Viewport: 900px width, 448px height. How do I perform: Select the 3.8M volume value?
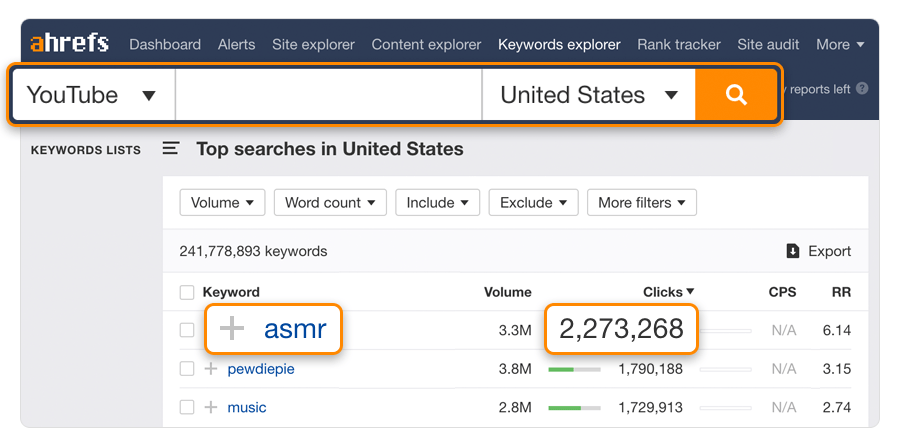pos(515,369)
